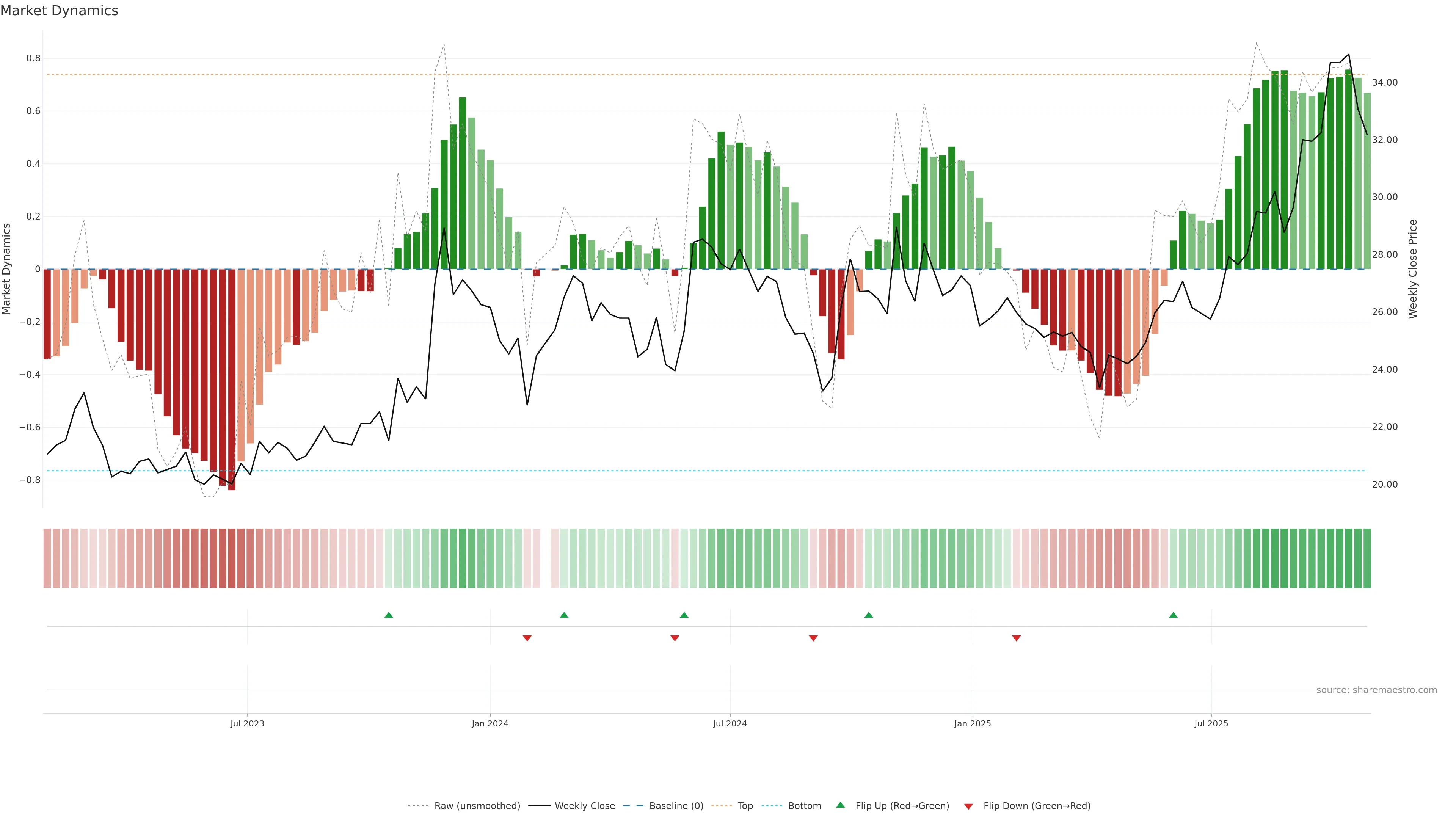Click the Jan 2025 x-axis label
This screenshot has height=819, width=1456.
click(x=972, y=723)
